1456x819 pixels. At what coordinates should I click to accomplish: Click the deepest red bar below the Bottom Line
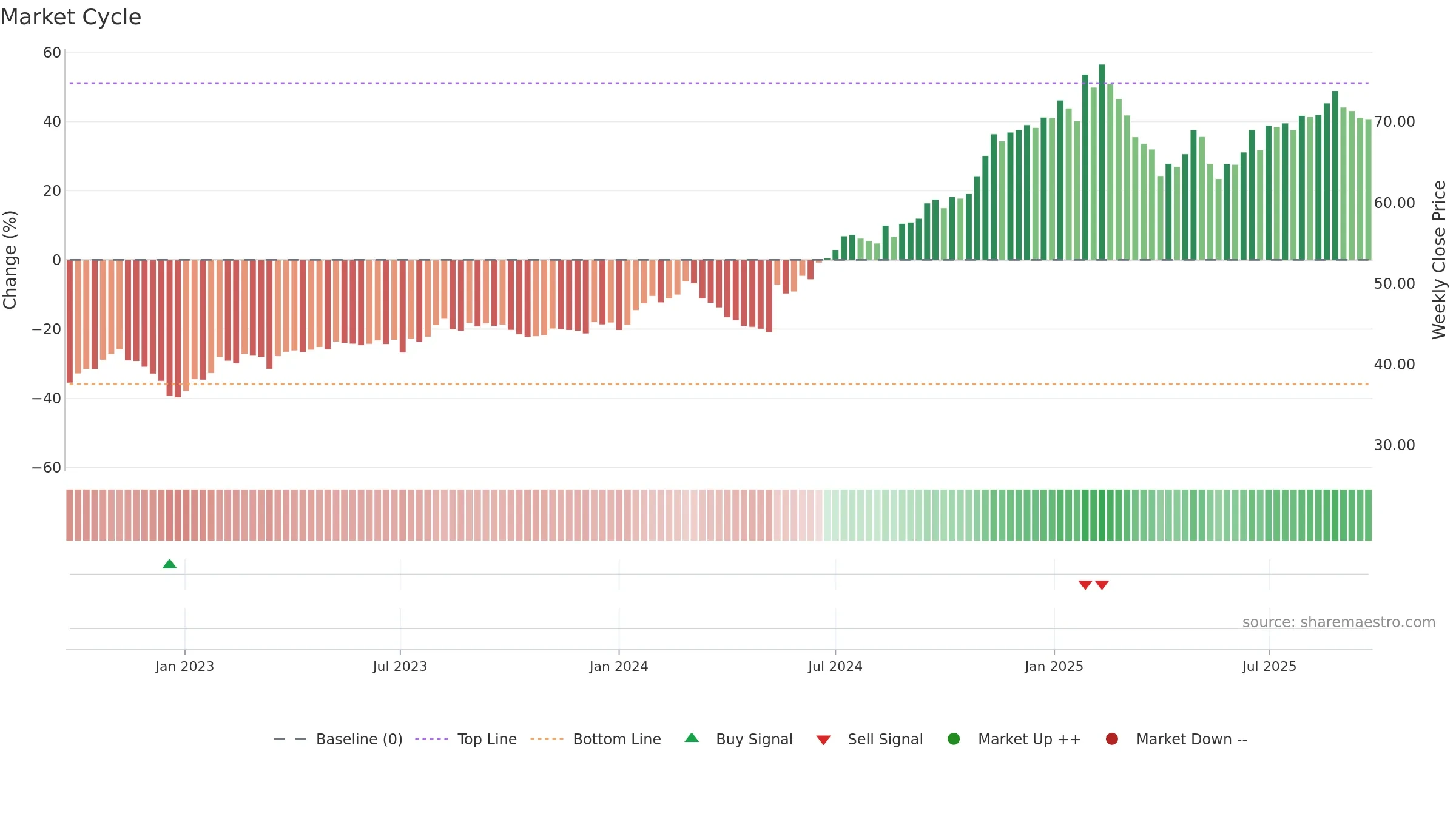coord(178,329)
